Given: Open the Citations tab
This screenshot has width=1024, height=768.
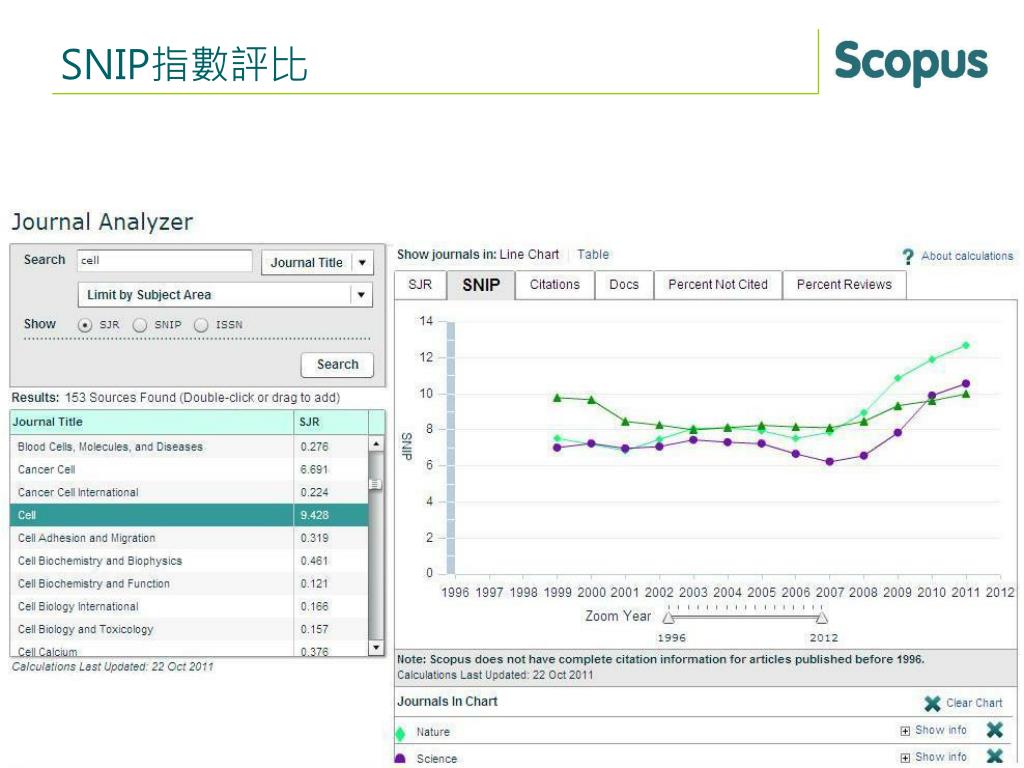Looking at the screenshot, I should (x=554, y=285).
